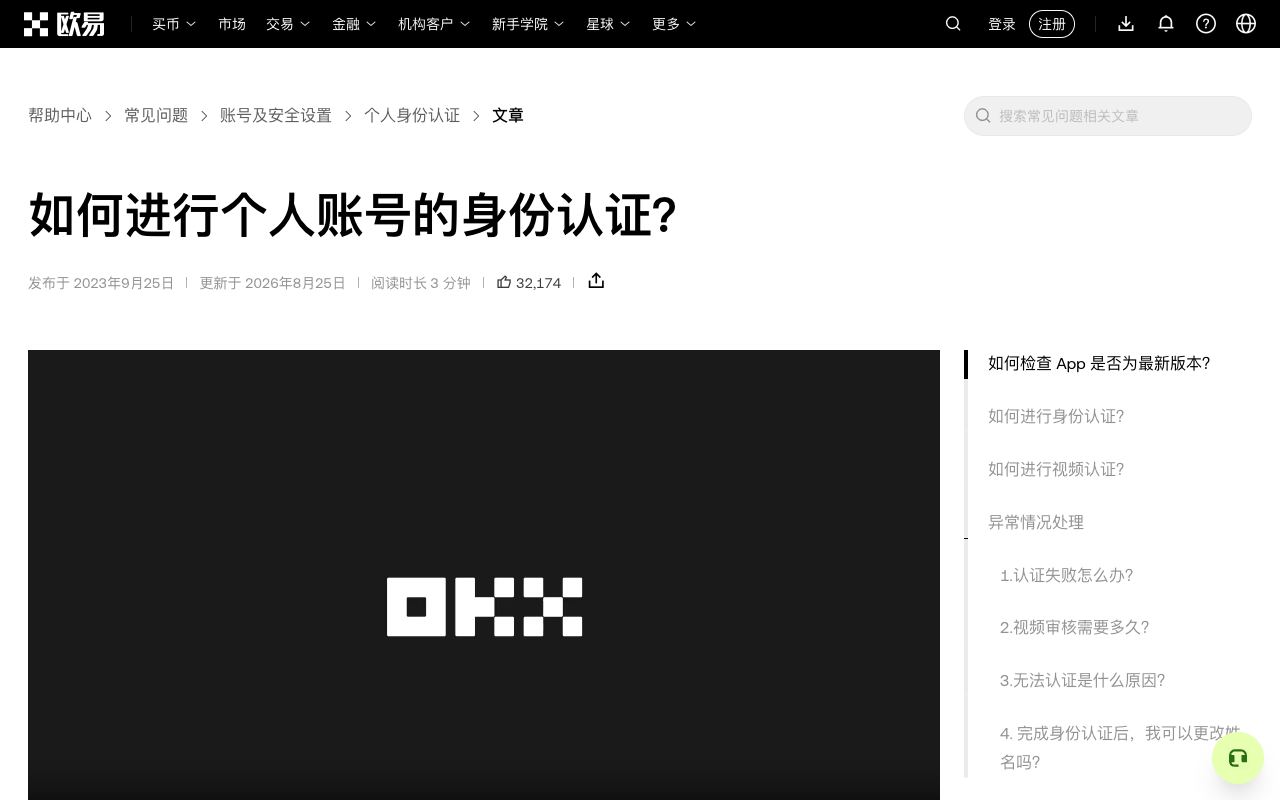Focus the 搜索常见问题相关文章 search field
1280x800 pixels.
tap(1108, 116)
